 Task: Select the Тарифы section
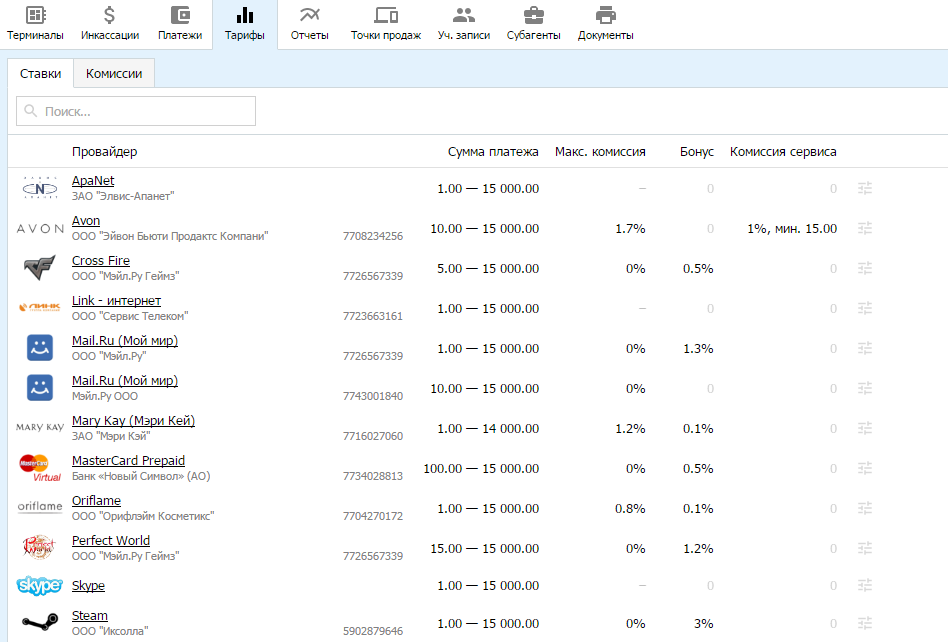point(245,24)
